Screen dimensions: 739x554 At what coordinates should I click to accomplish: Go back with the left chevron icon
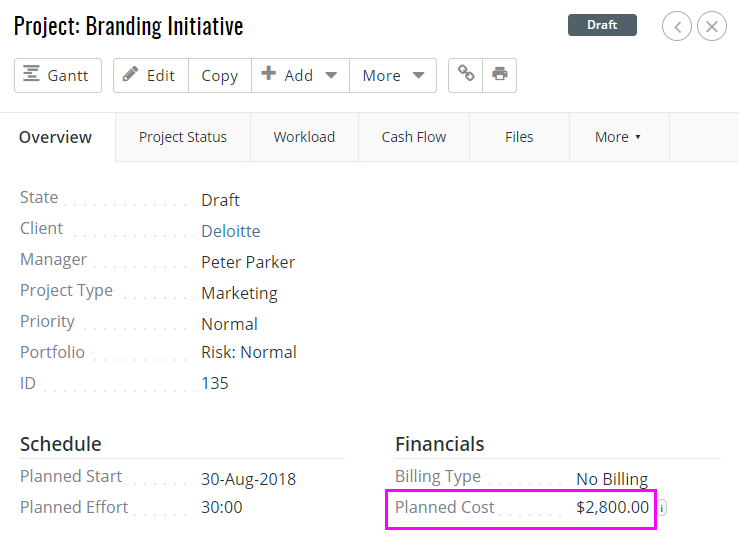tap(677, 26)
